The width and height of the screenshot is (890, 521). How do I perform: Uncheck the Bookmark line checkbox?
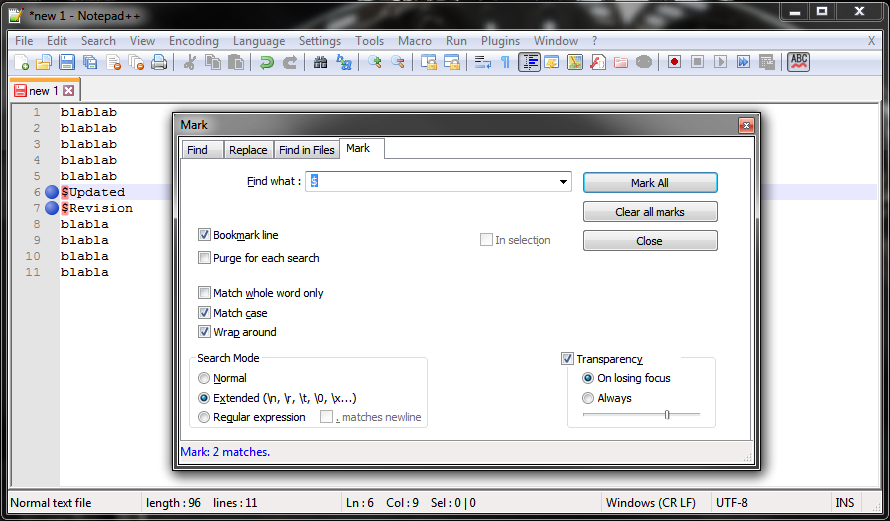tap(204, 234)
